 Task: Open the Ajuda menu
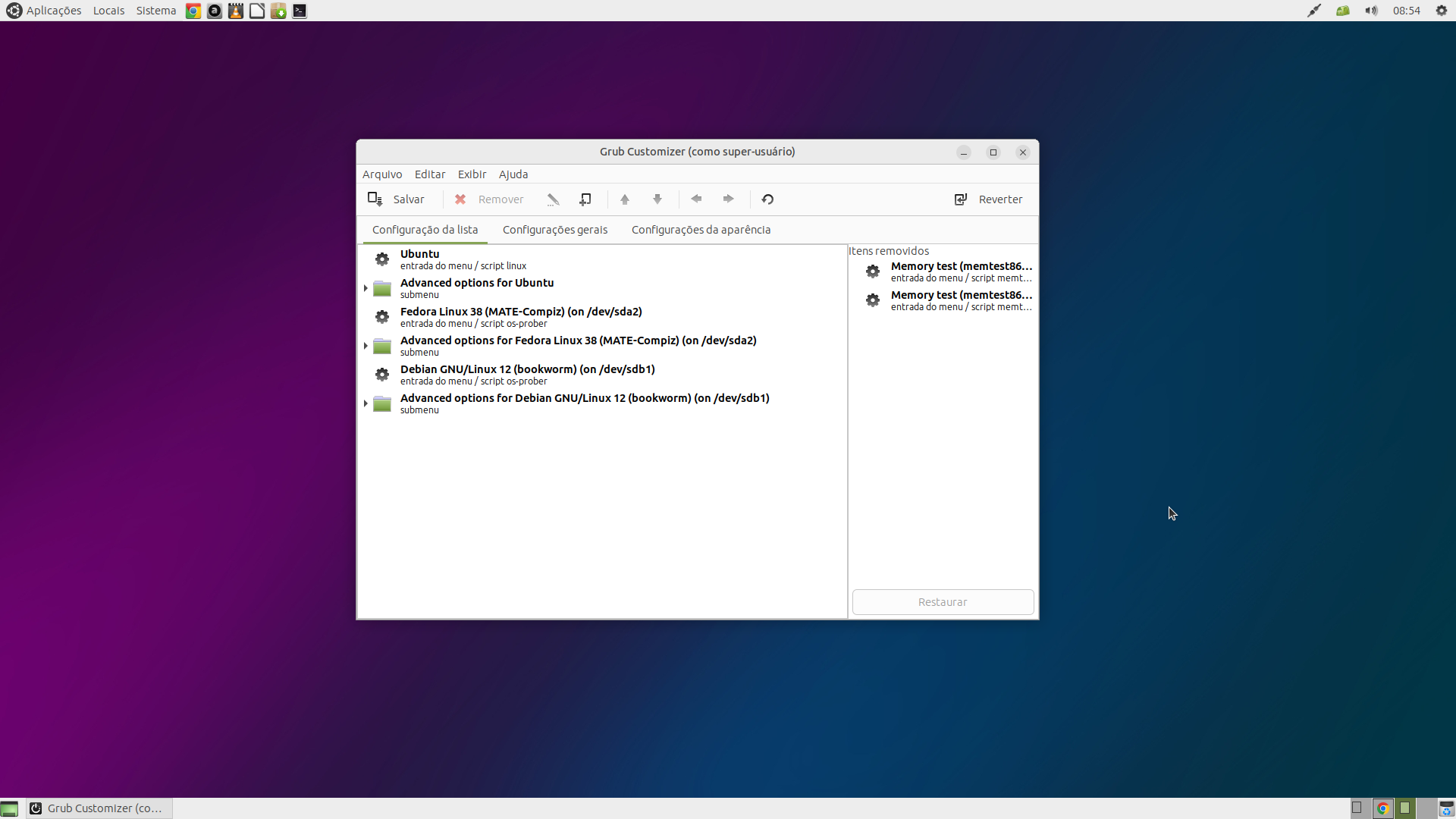(x=513, y=174)
